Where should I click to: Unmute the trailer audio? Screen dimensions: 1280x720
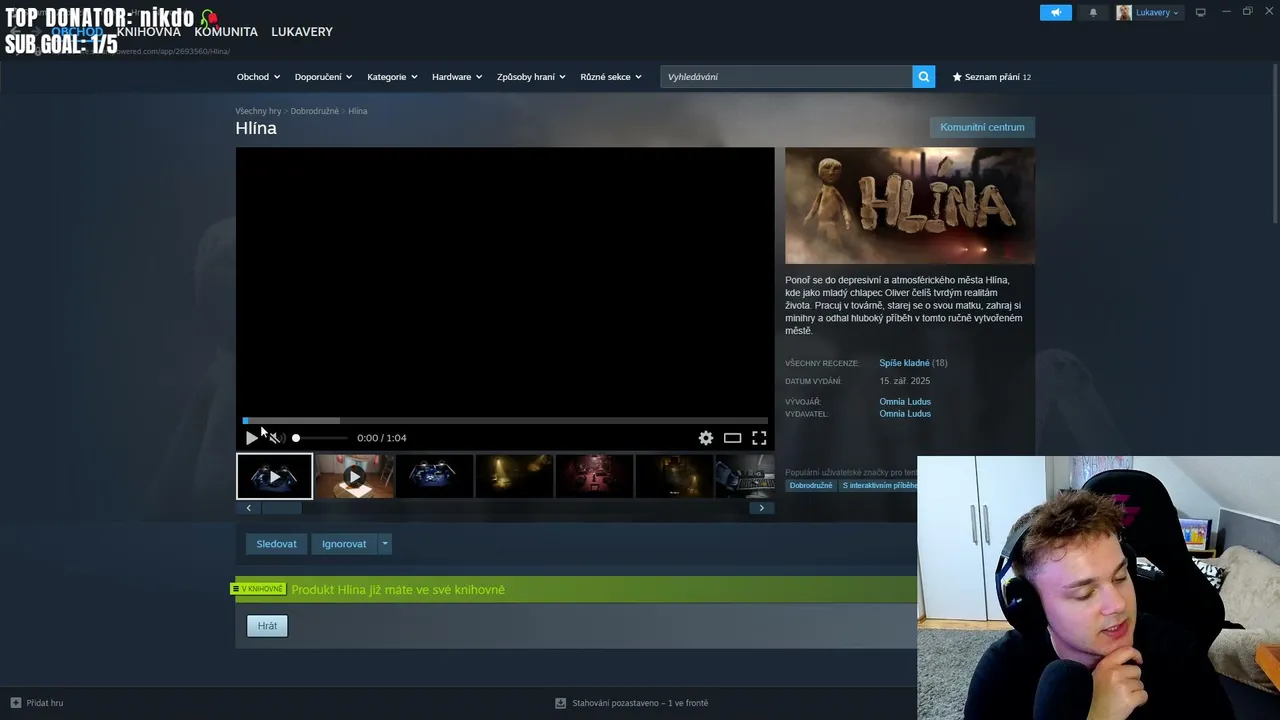tap(275, 438)
